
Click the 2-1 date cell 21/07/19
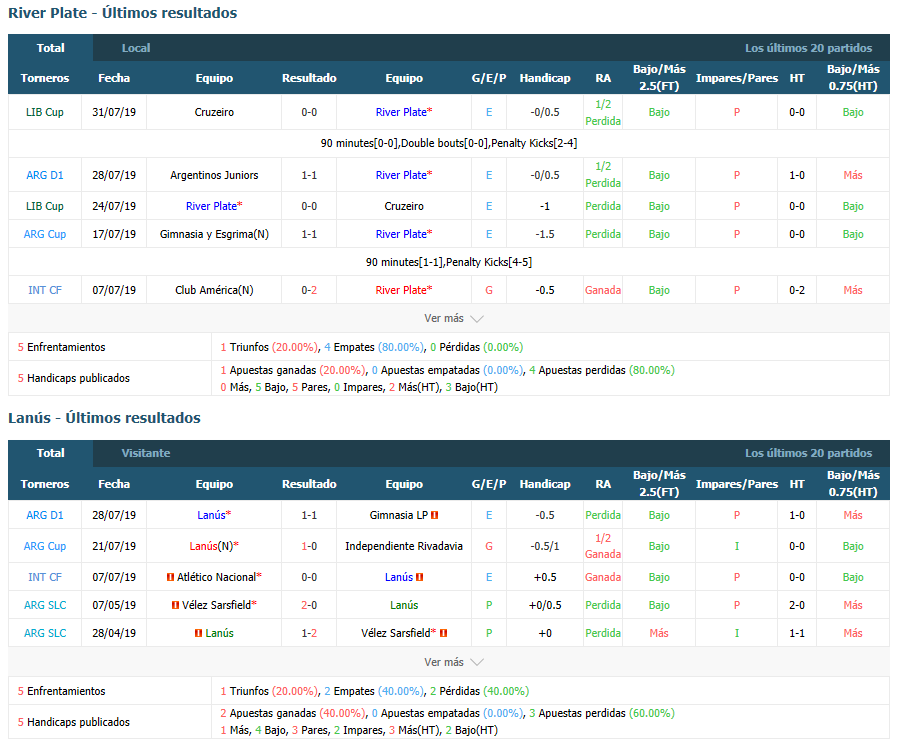click(x=114, y=546)
